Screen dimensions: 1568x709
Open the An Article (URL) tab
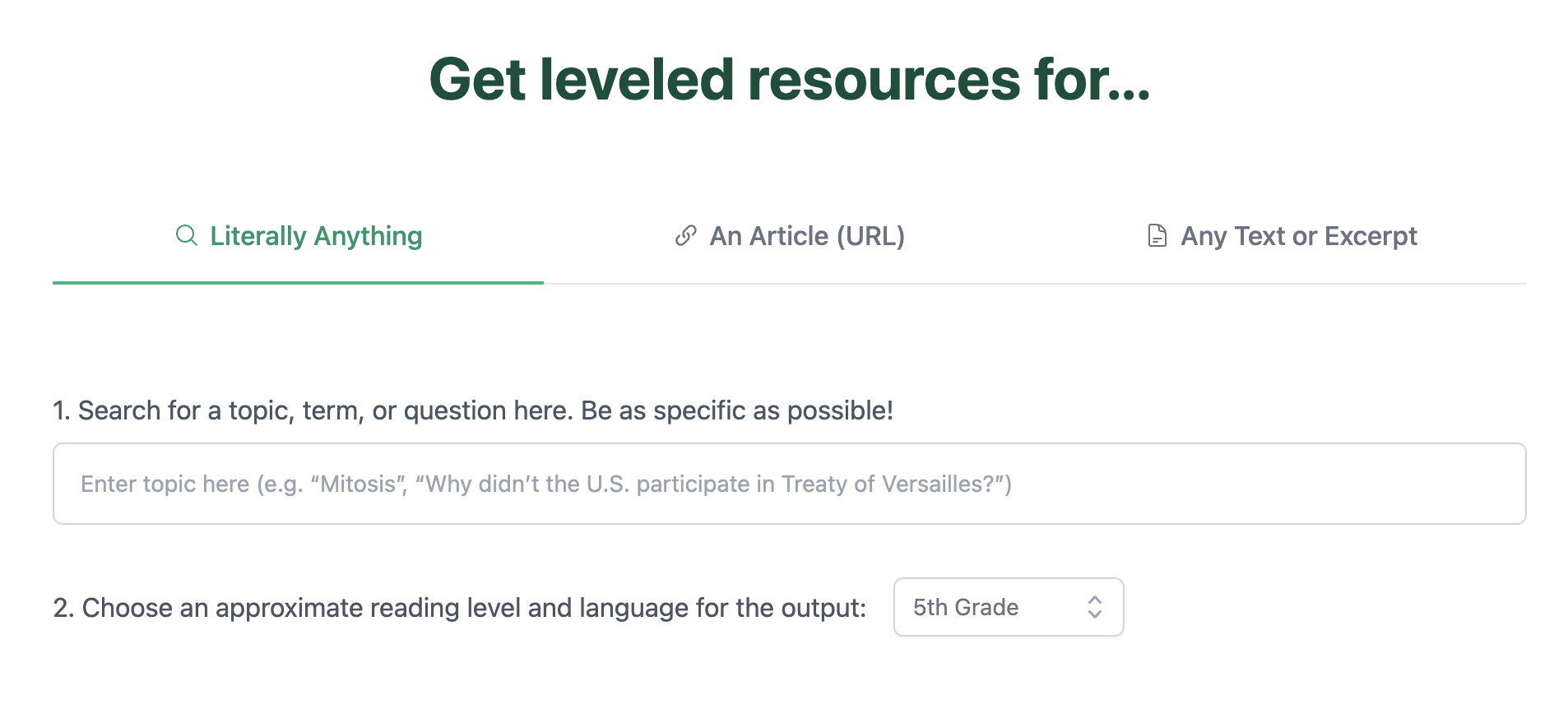[806, 237]
